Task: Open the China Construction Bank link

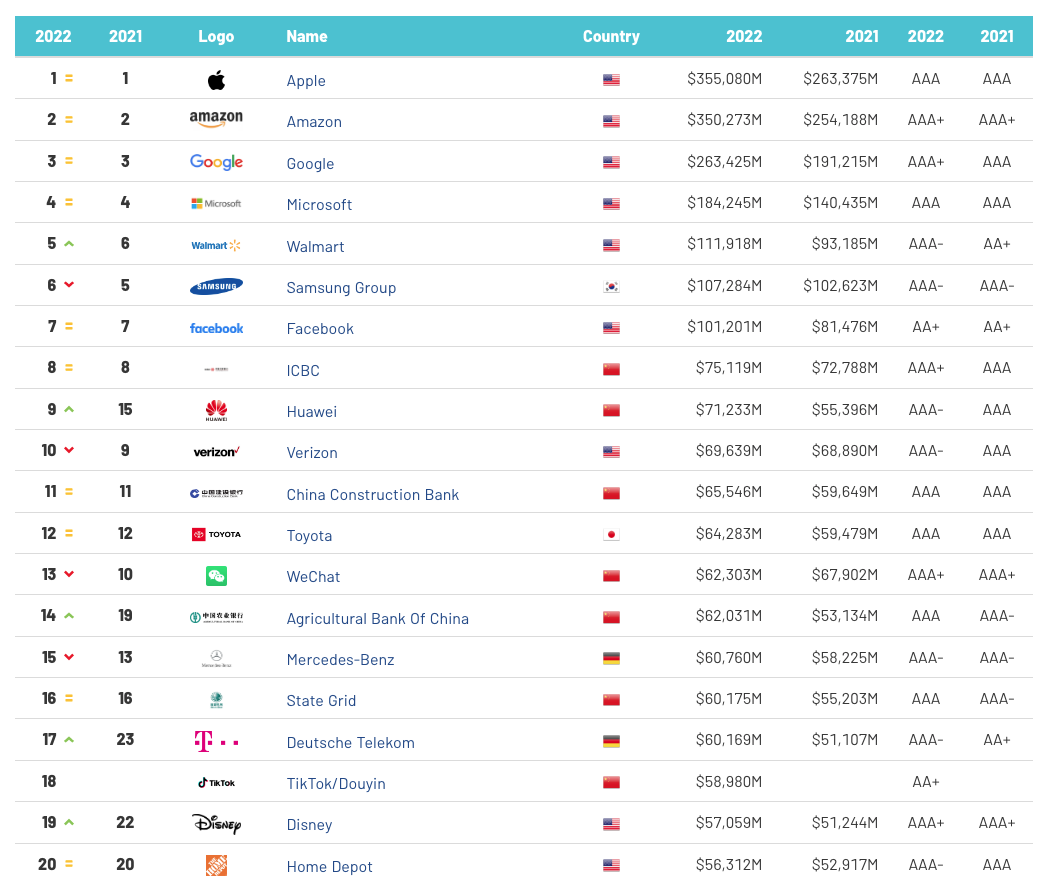Action: (x=372, y=495)
